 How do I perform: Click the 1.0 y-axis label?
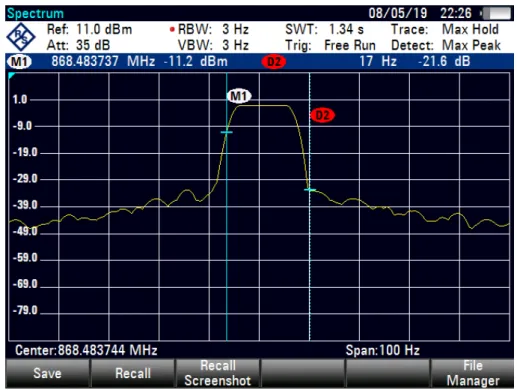(x=20, y=100)
